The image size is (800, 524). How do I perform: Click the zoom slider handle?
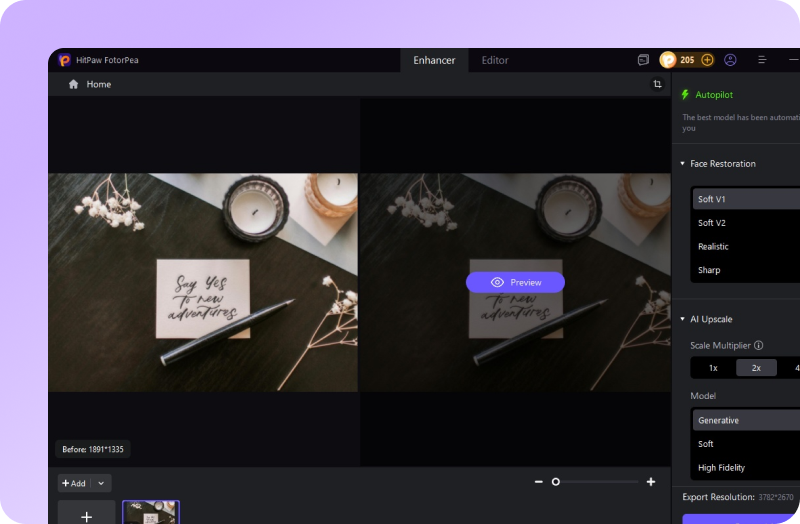coord(556,482)
